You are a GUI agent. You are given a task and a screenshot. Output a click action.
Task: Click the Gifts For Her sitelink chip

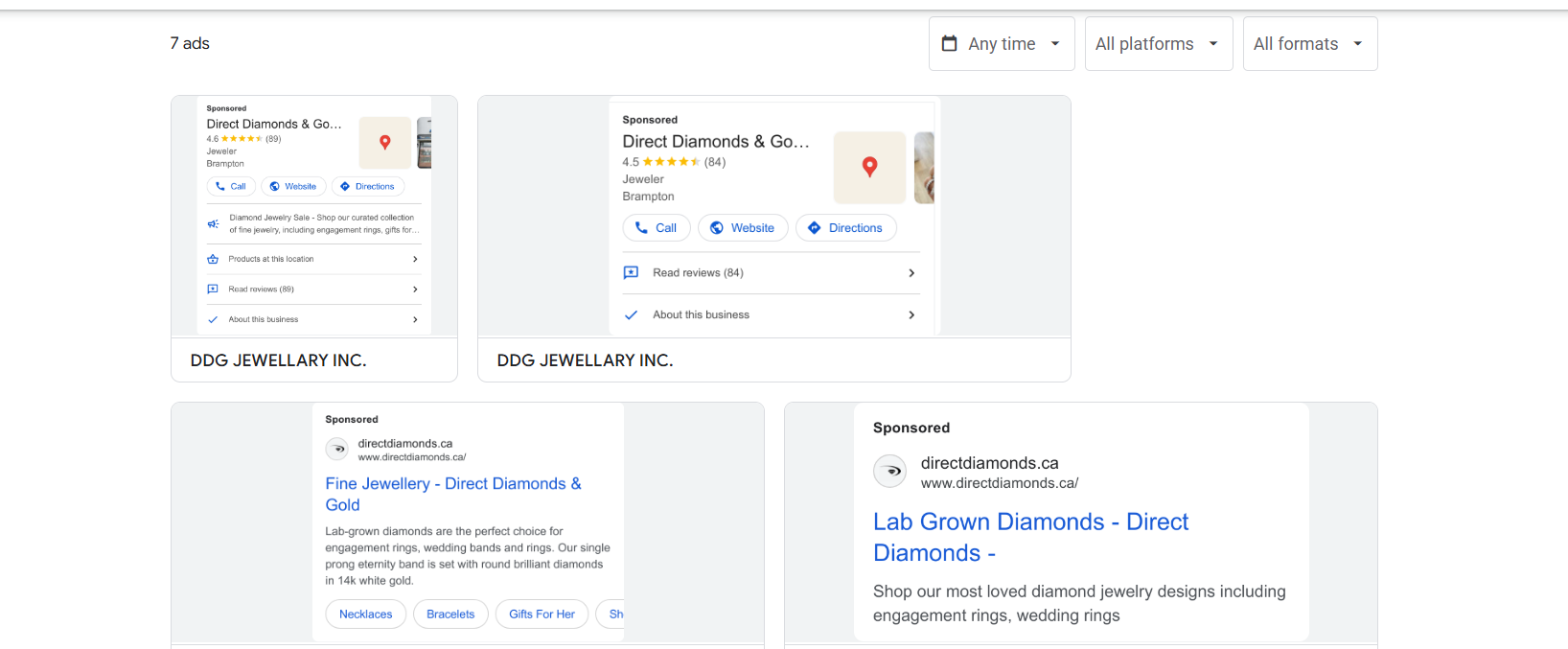[x=542, y=614]
